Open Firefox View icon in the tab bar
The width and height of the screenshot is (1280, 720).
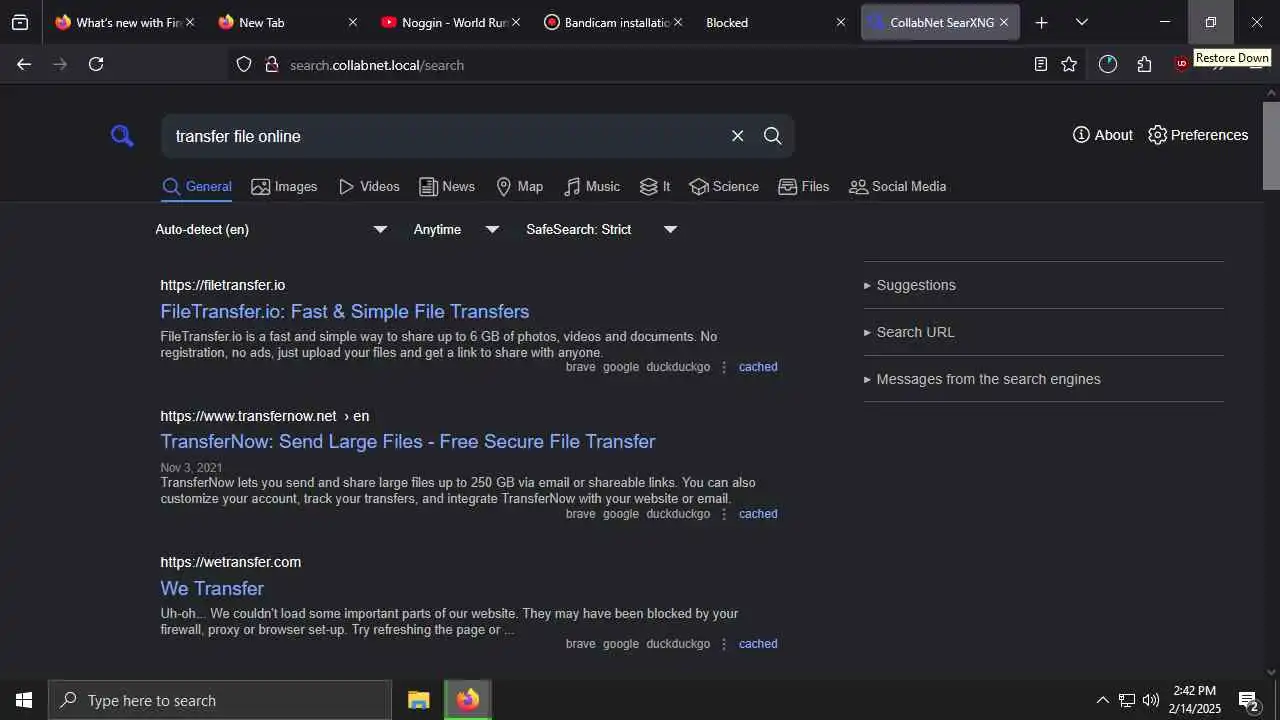coord(20,22)
